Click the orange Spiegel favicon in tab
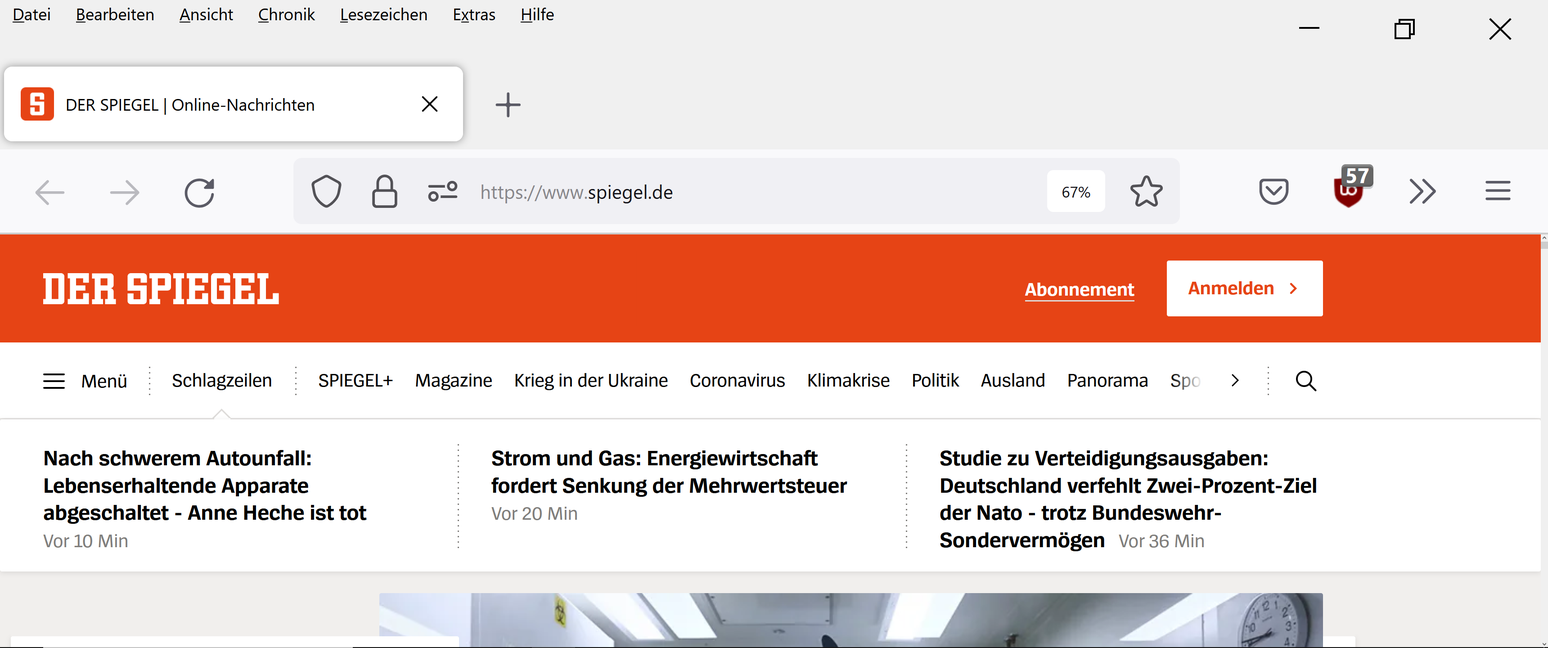Viewport: 1548px width, 648px height. pyautogui.click(x=38, y=104)
